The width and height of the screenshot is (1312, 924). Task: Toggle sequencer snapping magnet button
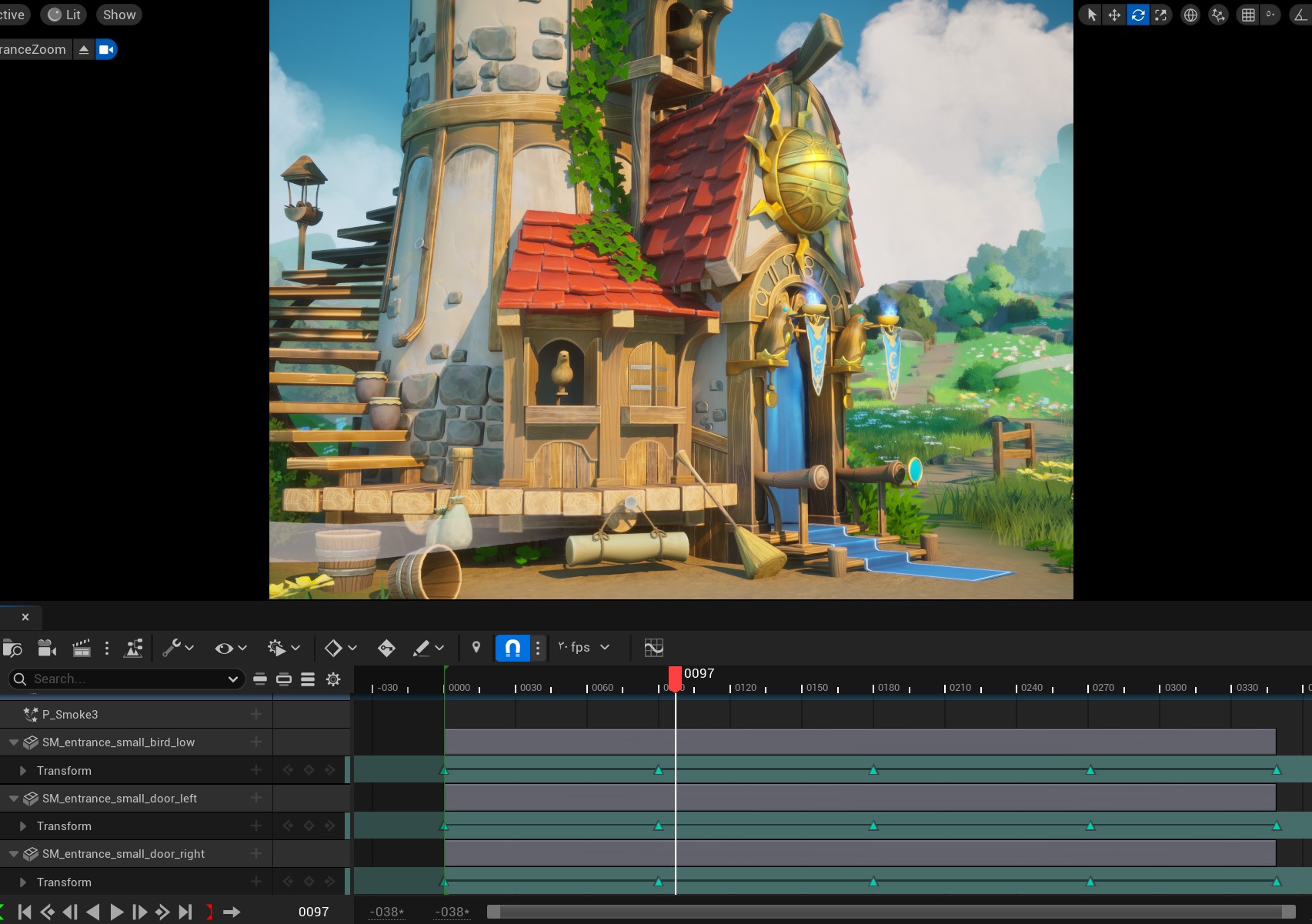(x=512, y=648)
